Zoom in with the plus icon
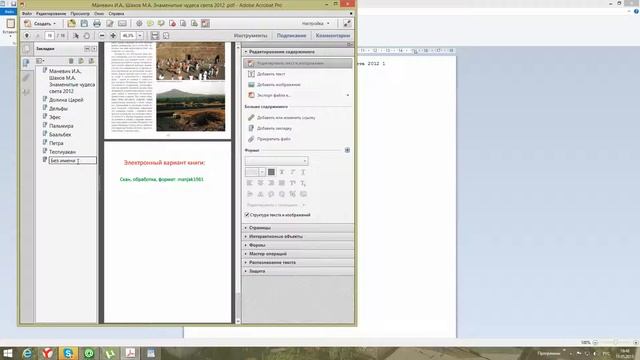 pyautogui.click(x=113, y=36)
